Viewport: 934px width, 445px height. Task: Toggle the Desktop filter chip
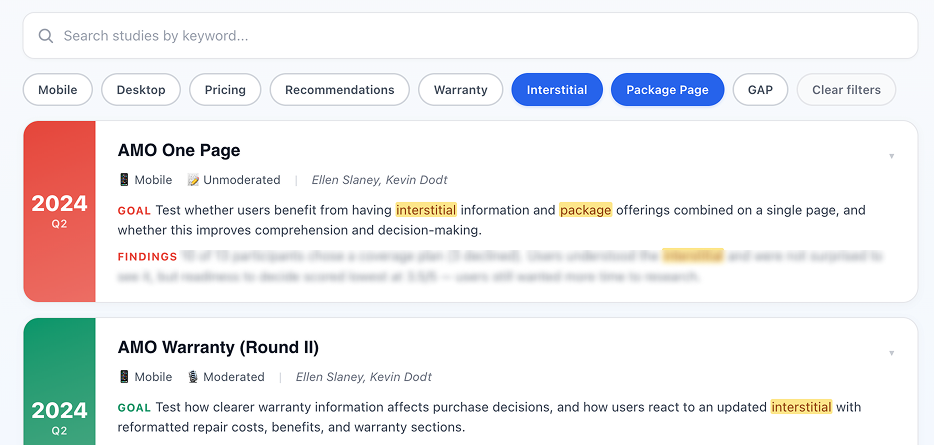[141, 90]
